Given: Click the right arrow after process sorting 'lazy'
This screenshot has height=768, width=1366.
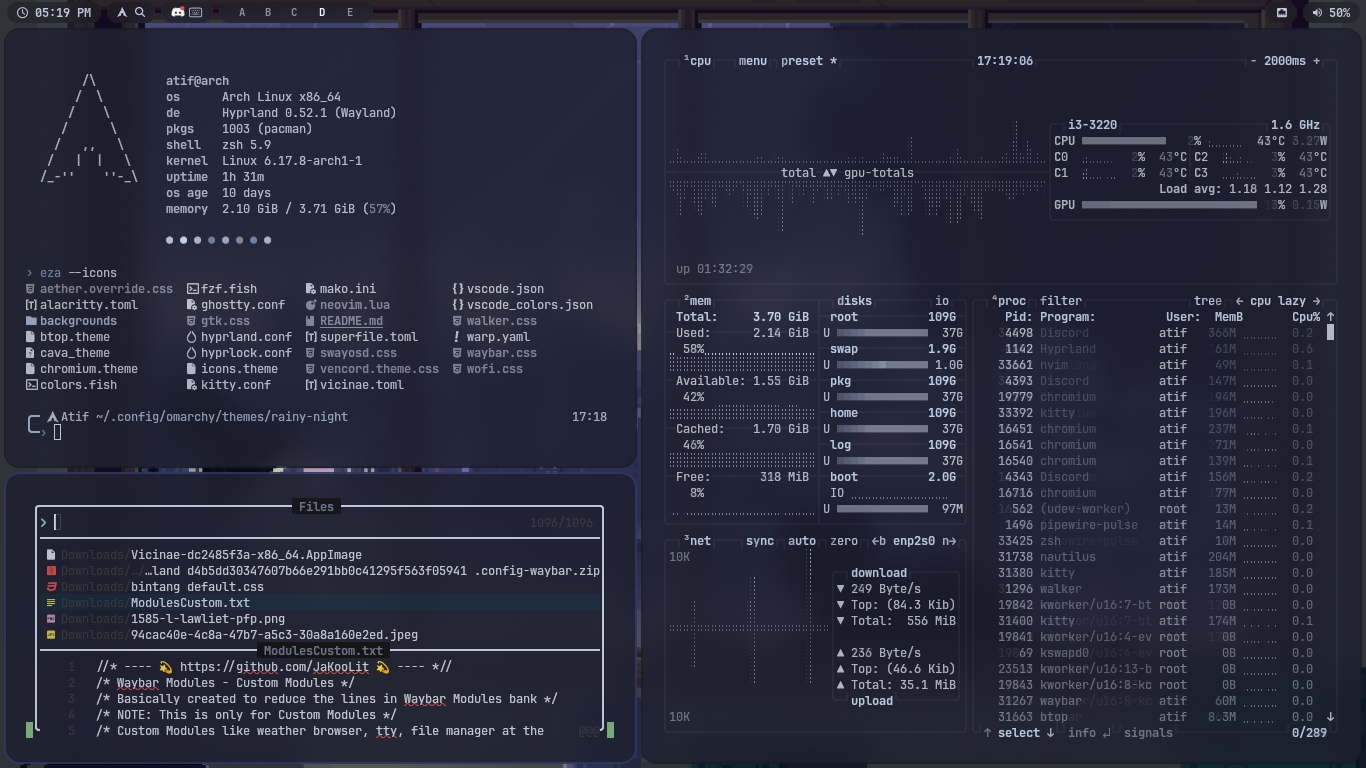Looking at the screenshot, I should [x=1316, y=301].
